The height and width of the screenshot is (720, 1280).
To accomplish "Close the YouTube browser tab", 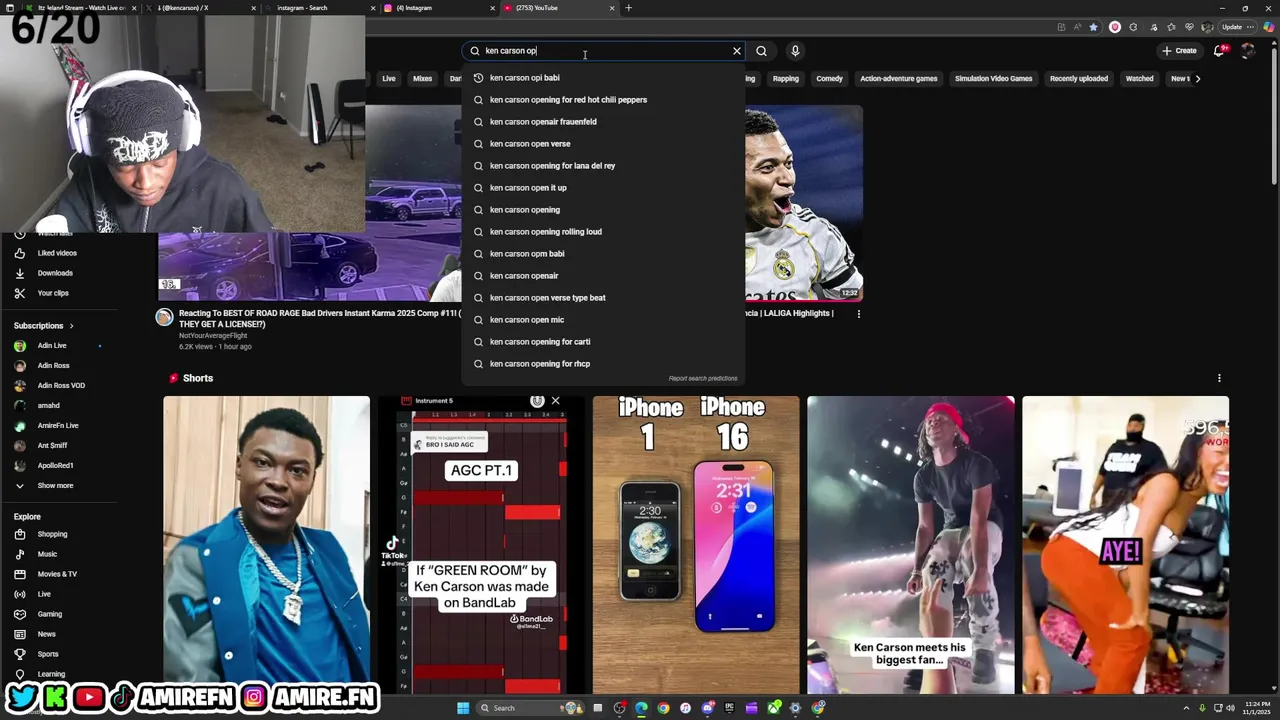I will pyautogui.click(x=612, y=8).
